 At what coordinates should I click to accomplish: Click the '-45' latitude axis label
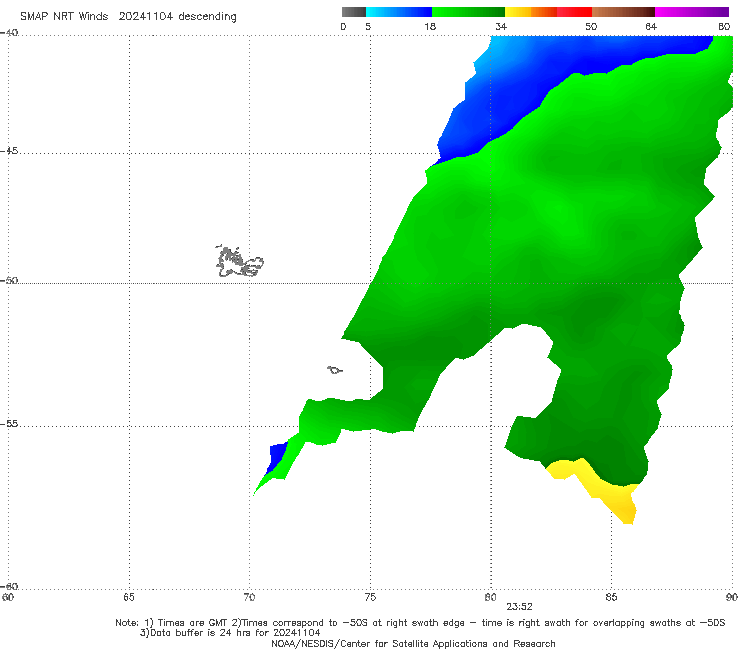tap(9, 151)
